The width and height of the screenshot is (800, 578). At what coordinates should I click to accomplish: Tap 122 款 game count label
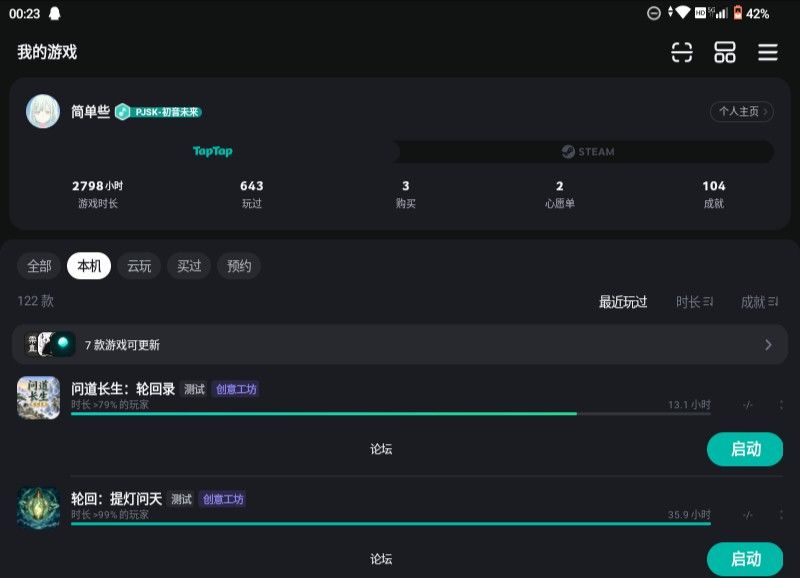pyautogui.click(x=35, y=301)
